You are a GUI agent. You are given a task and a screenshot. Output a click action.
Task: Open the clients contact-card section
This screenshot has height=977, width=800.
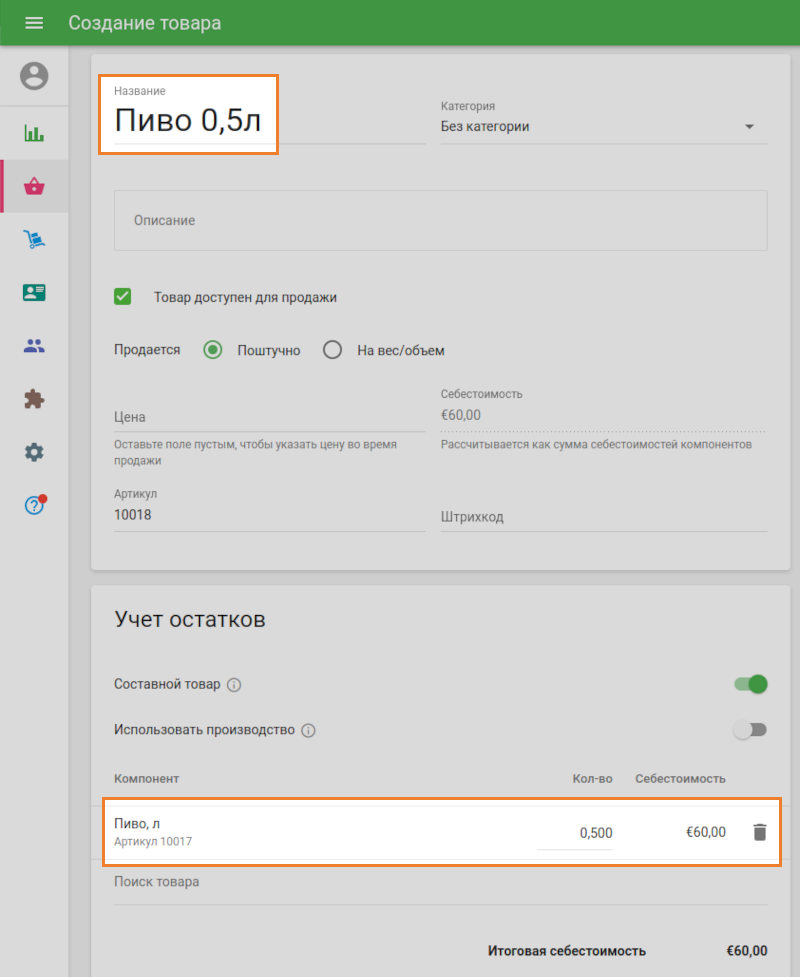[34, 292]
